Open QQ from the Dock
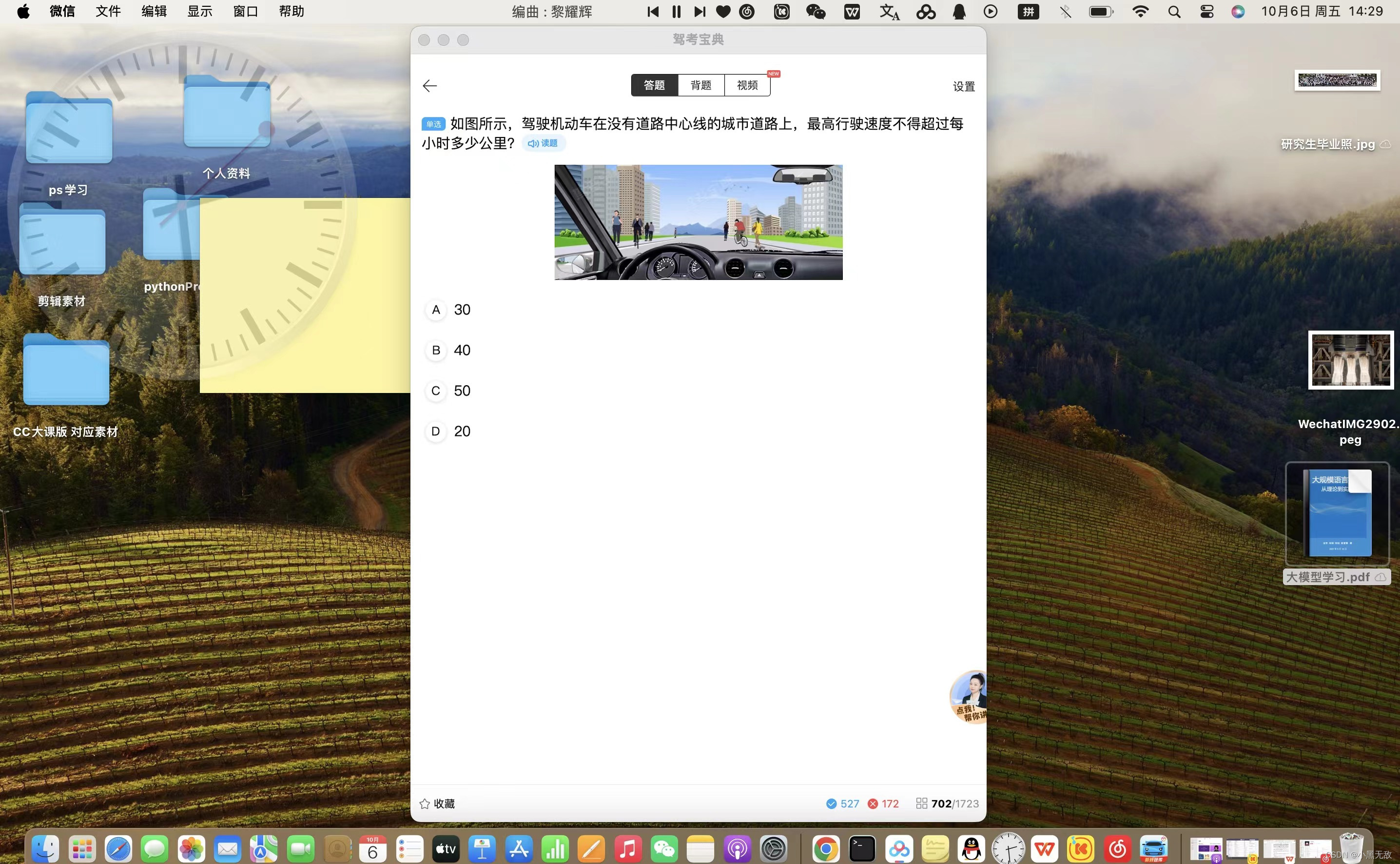Image resolution: width=1400 pixels, height=864 pixels. (972, 848)
